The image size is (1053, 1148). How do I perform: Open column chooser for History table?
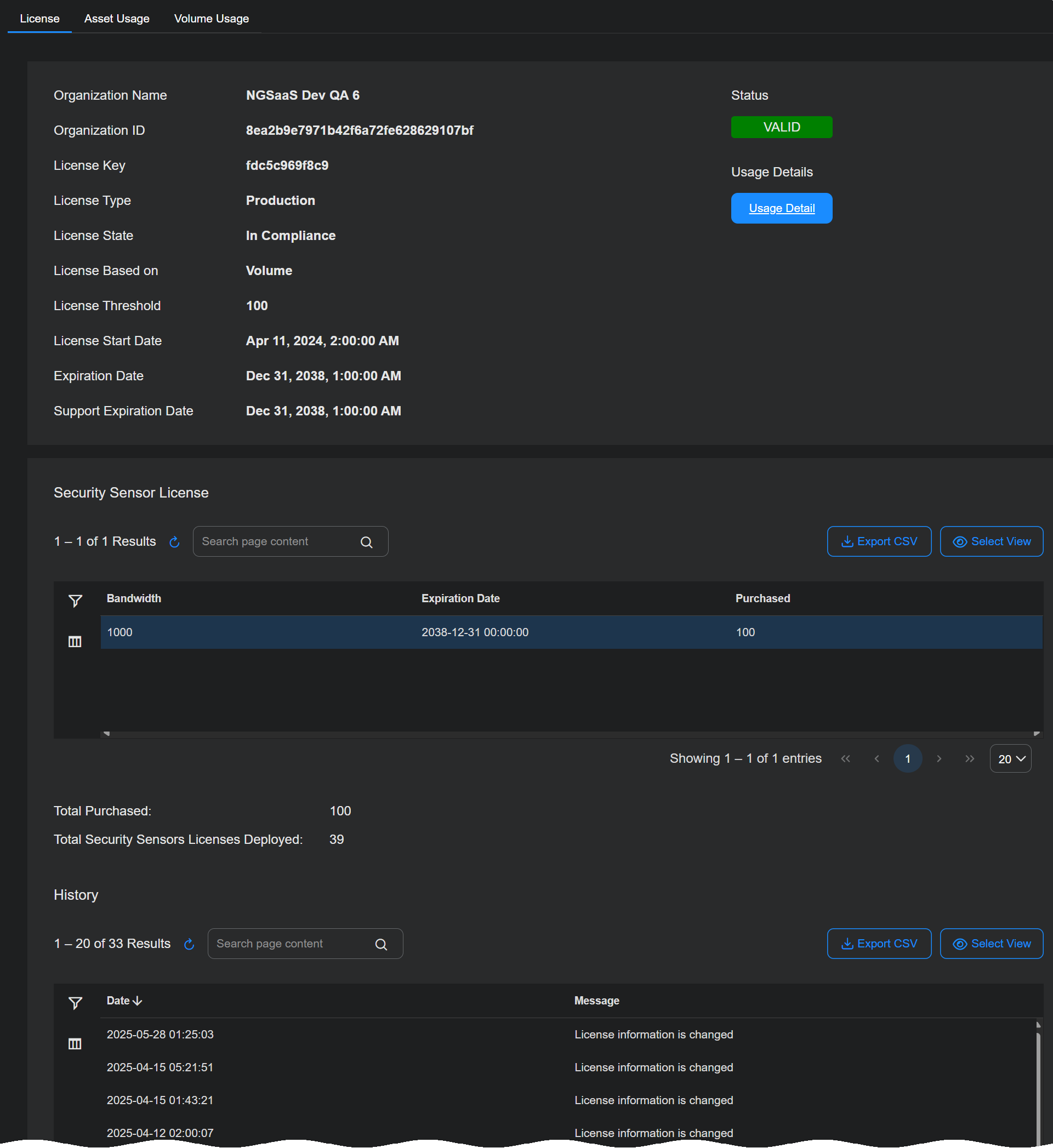point(75,1044)
